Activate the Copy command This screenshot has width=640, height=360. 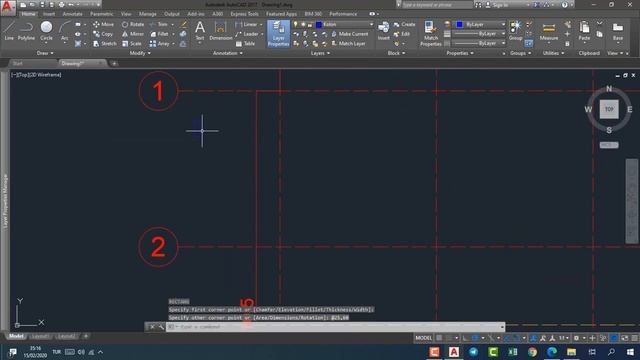tap(103, 34)
